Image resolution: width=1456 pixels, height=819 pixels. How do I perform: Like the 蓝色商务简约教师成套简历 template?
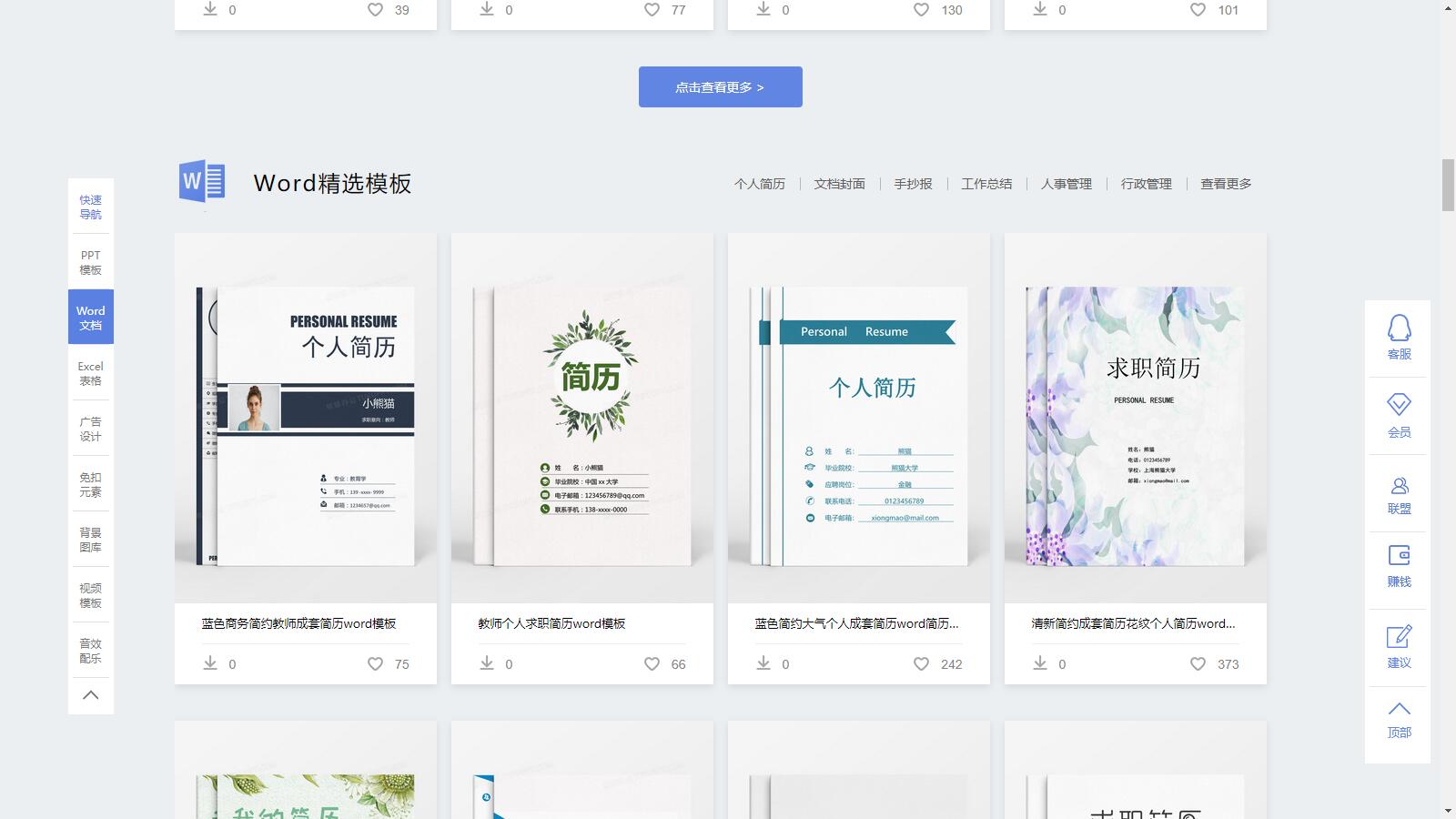tap(375, 664)
